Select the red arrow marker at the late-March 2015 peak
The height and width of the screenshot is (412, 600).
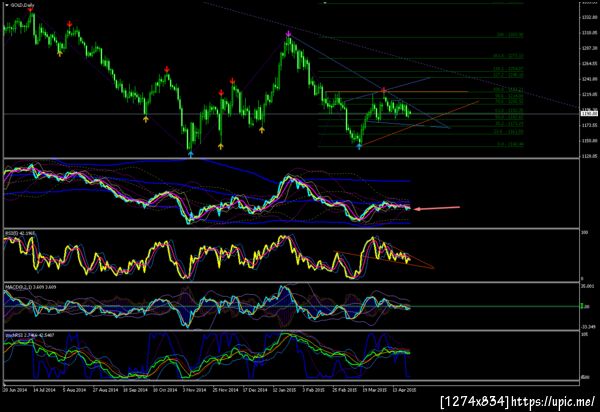tap(383, 90)
